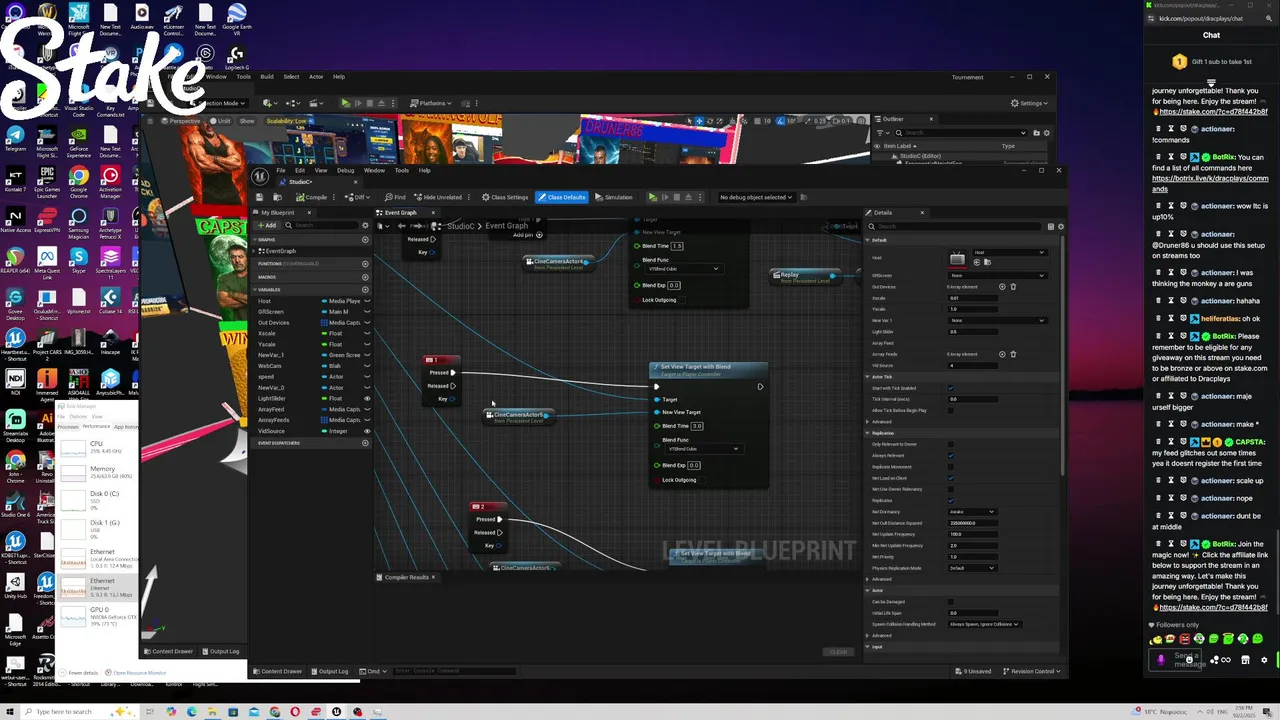Toggle Can be Damaged checkbox
Screen dimensions: 1280x720
tap(951, 602)
